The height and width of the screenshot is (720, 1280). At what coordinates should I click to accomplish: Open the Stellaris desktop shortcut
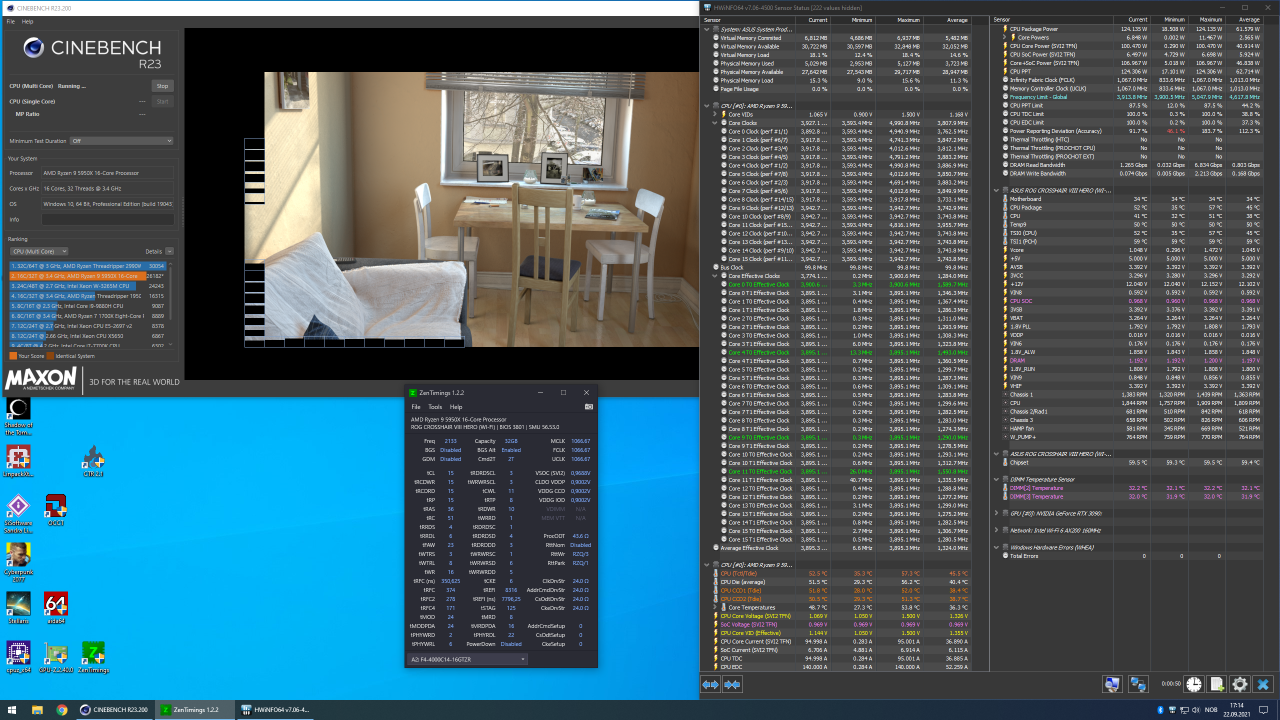point(18,608)
